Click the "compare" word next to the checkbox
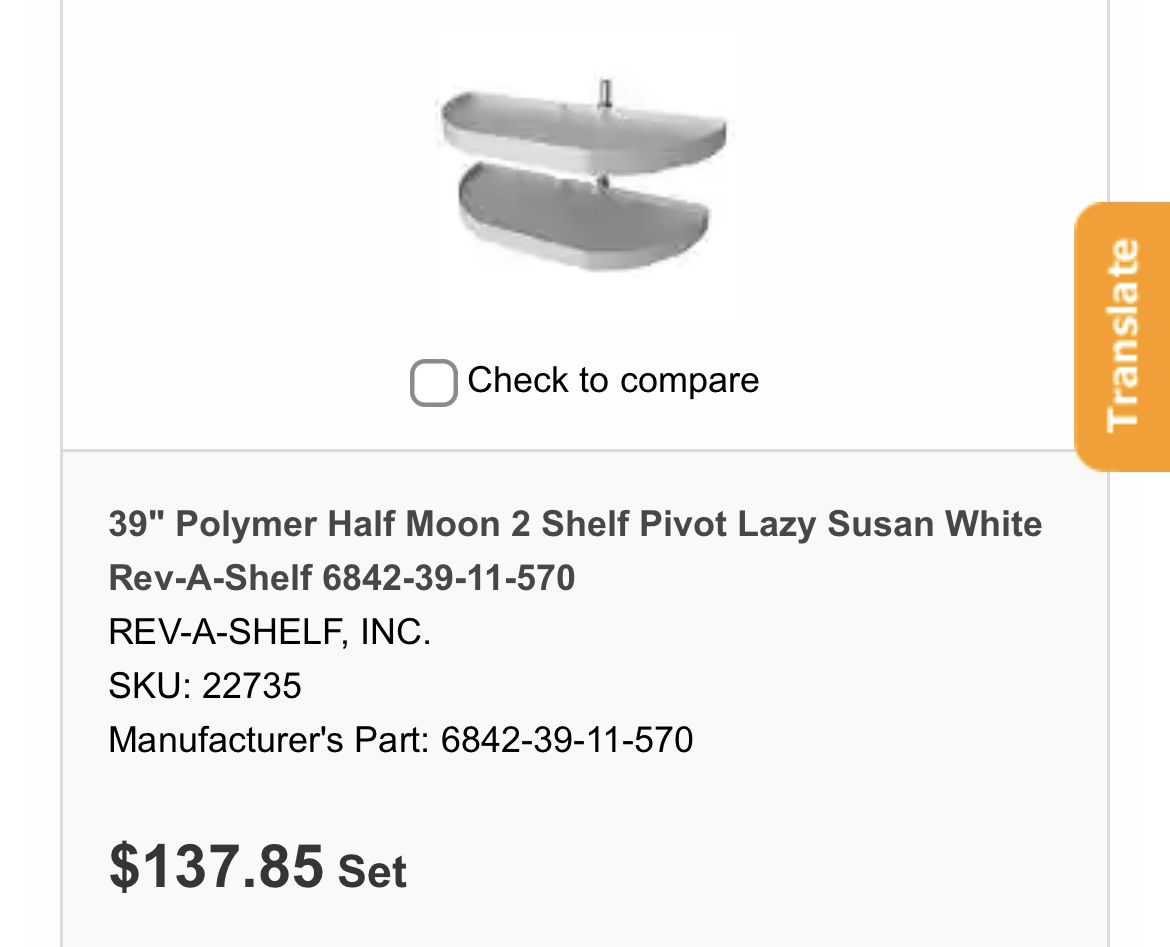This screenshot has width=1170, height=947. click(689, 381)
